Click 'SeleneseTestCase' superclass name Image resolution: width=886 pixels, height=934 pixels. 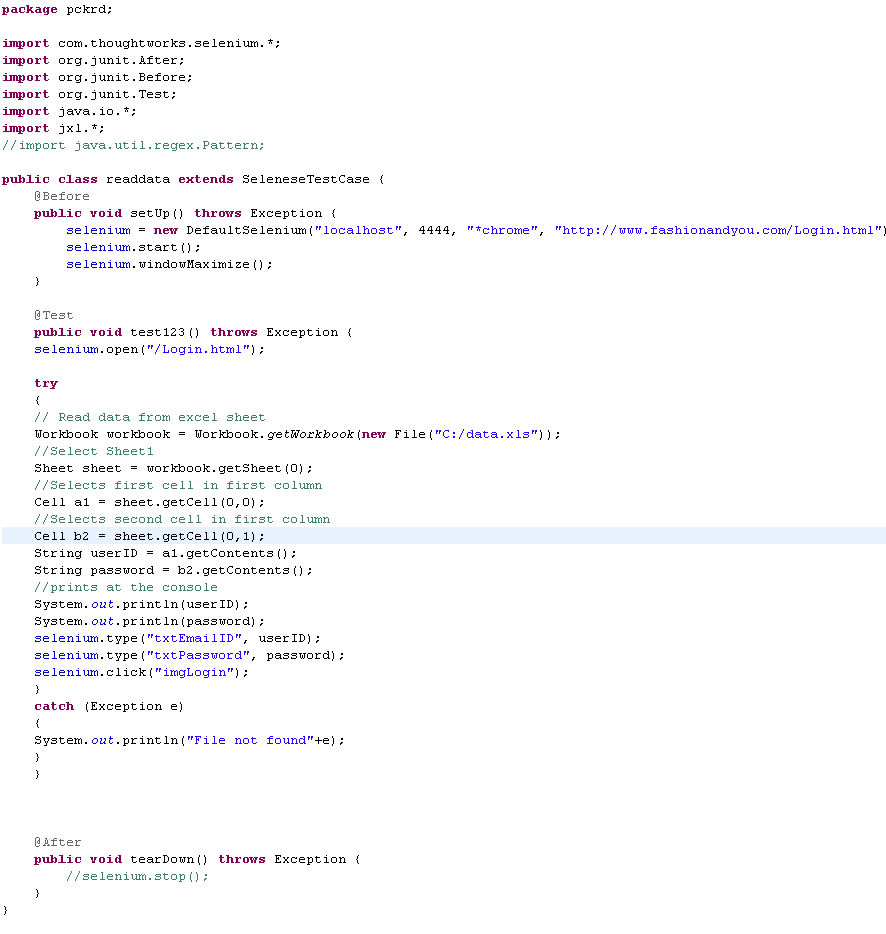point(306,179)
